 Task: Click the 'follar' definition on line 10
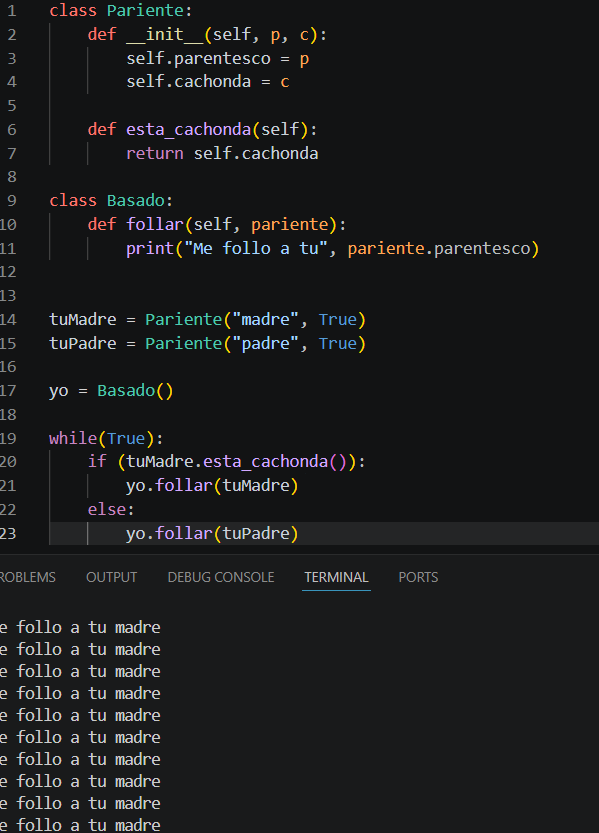(x=155, y=224)
